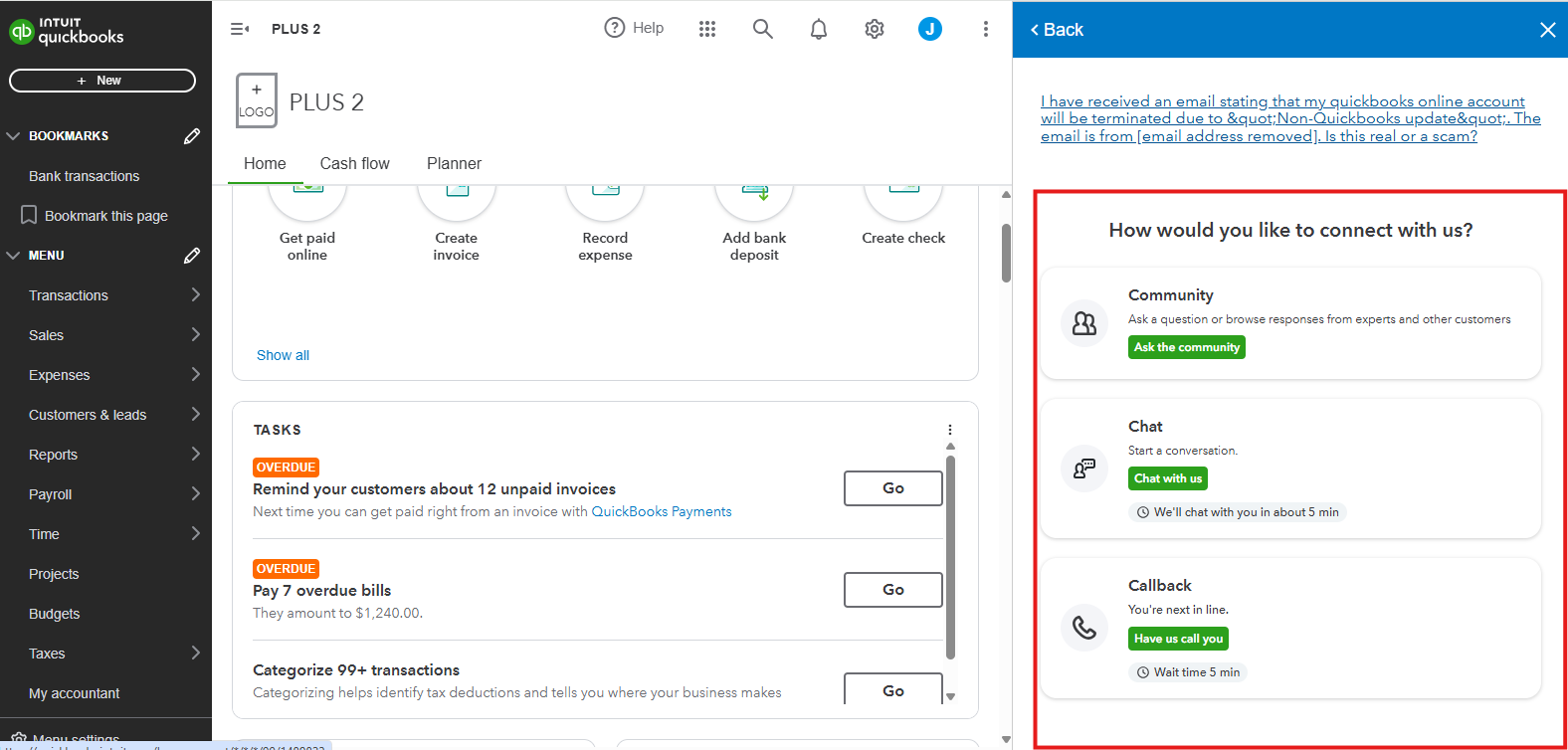
Task: Click the Community people icon
Action: (1084, 323)
